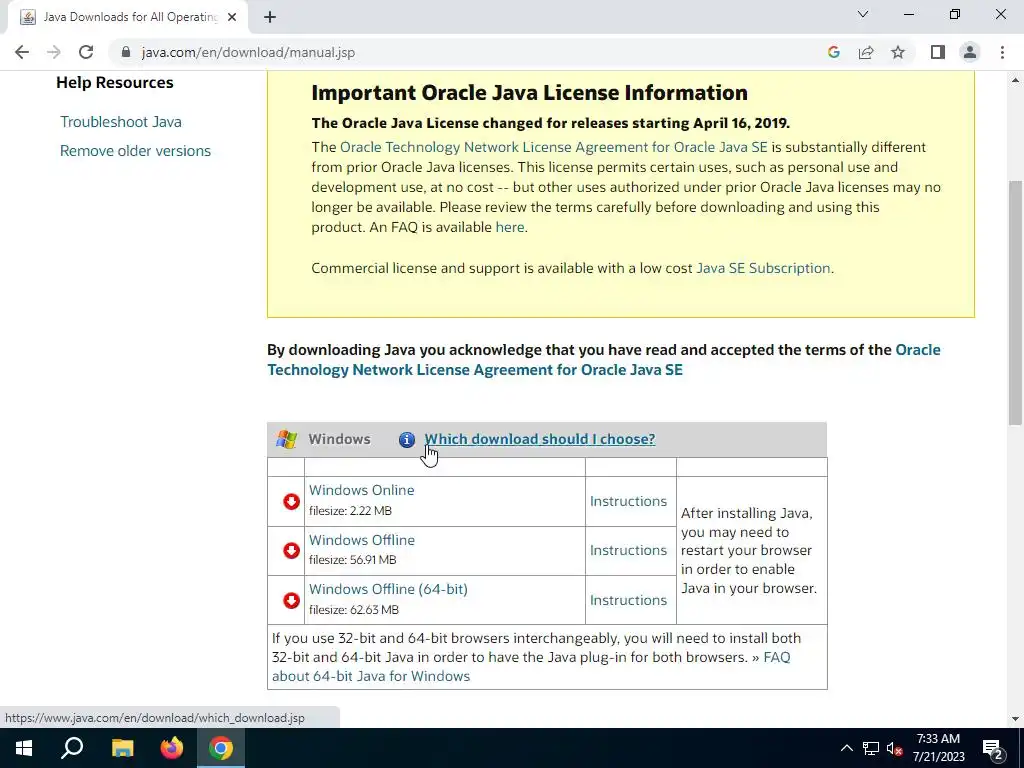Open the Remove older versions link
Screen dimensions: 1024x768
point(135,151)
